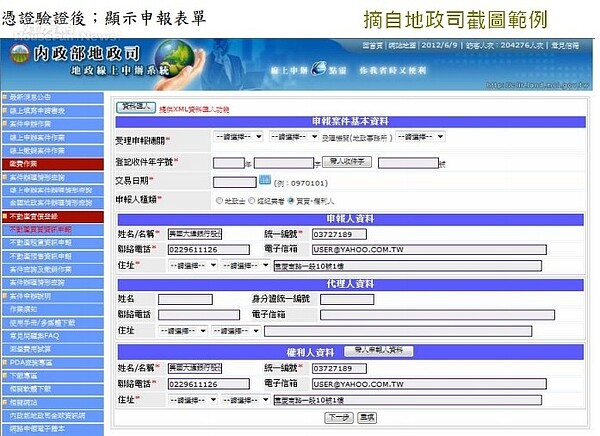Open 相關網站 in the sidebar
Viewport: 600px width, 436px height.
coord(52,402)
